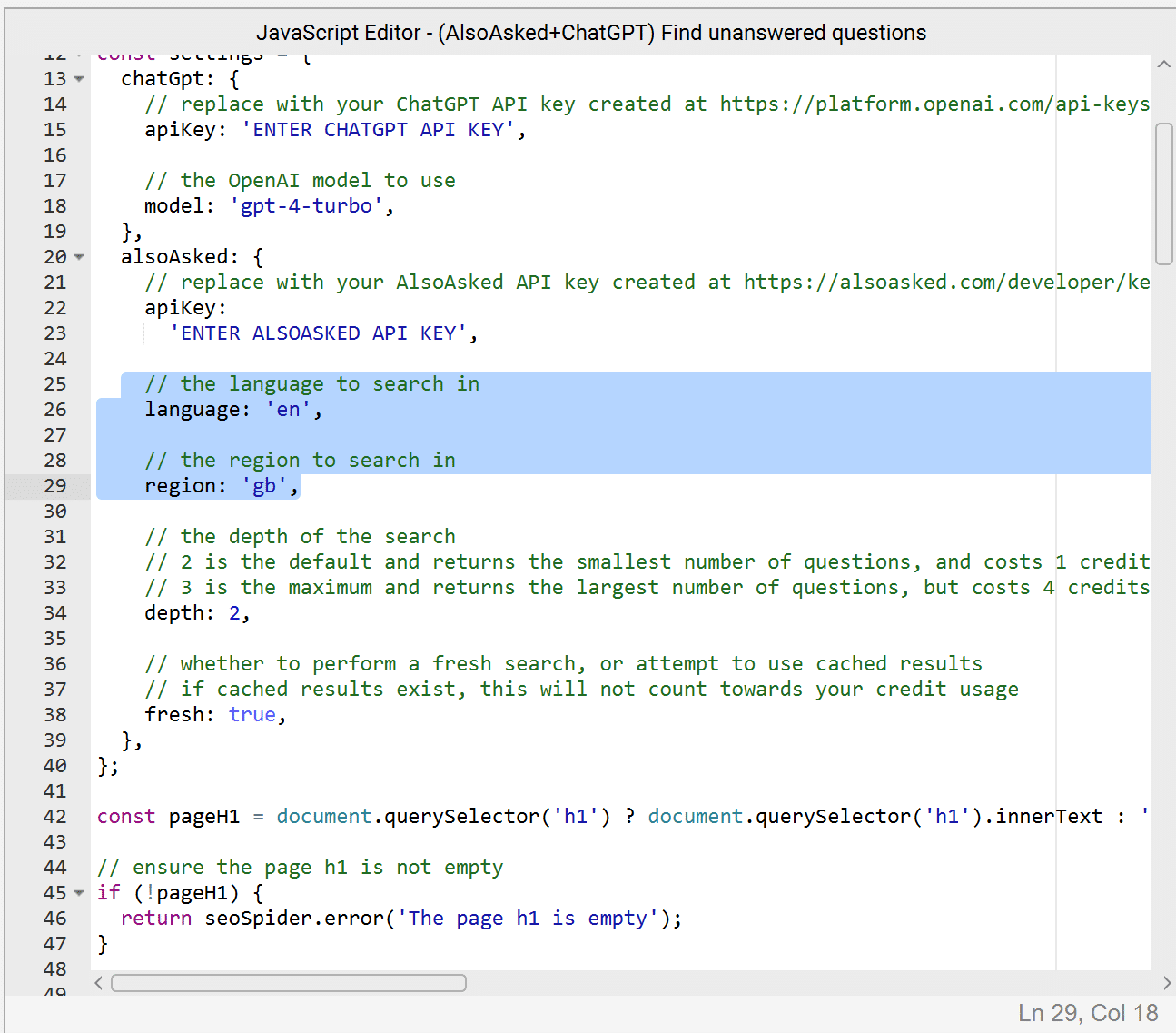This screenshot has width=1176, height=1033.
Task: Click line number 42 in the gutter
Action: [x=54, y=817]
